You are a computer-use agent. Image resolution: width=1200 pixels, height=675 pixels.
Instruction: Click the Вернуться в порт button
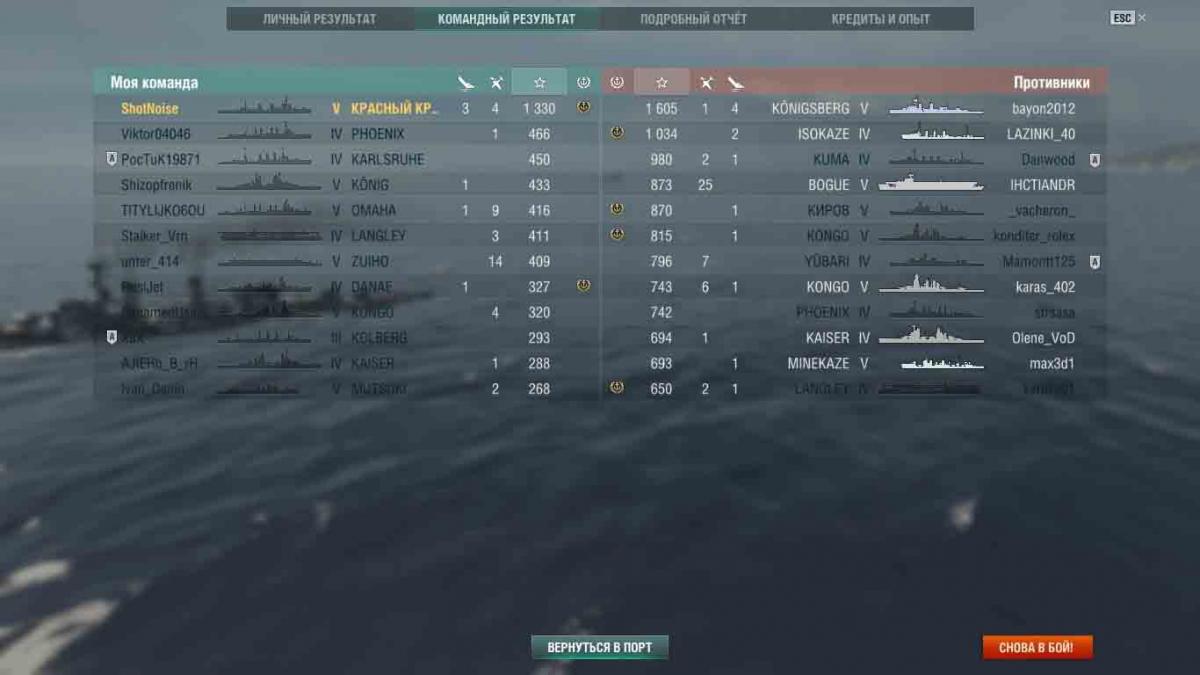pyautogui.click(x=600, y=647)
